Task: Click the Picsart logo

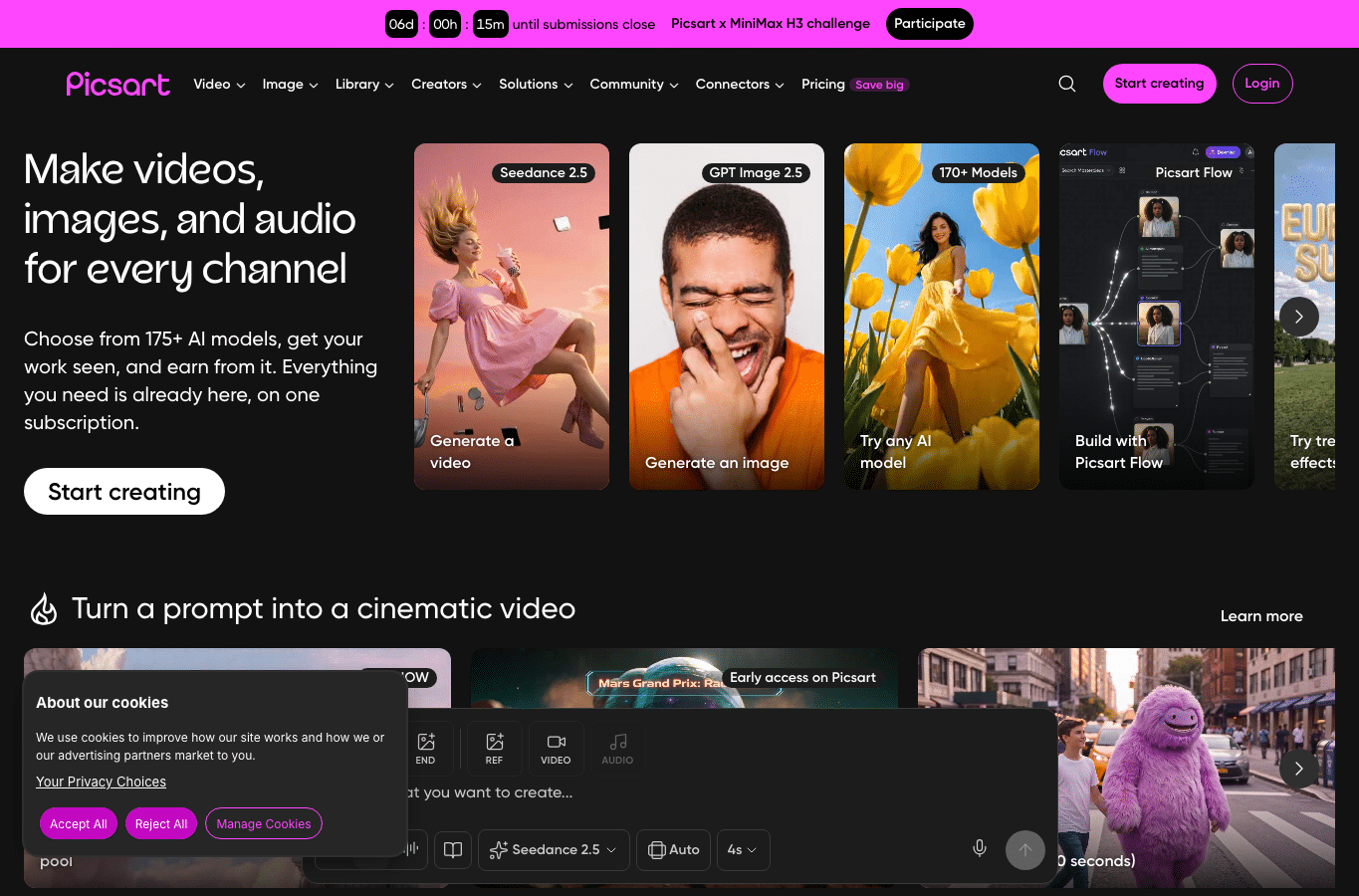Action: 117,84
